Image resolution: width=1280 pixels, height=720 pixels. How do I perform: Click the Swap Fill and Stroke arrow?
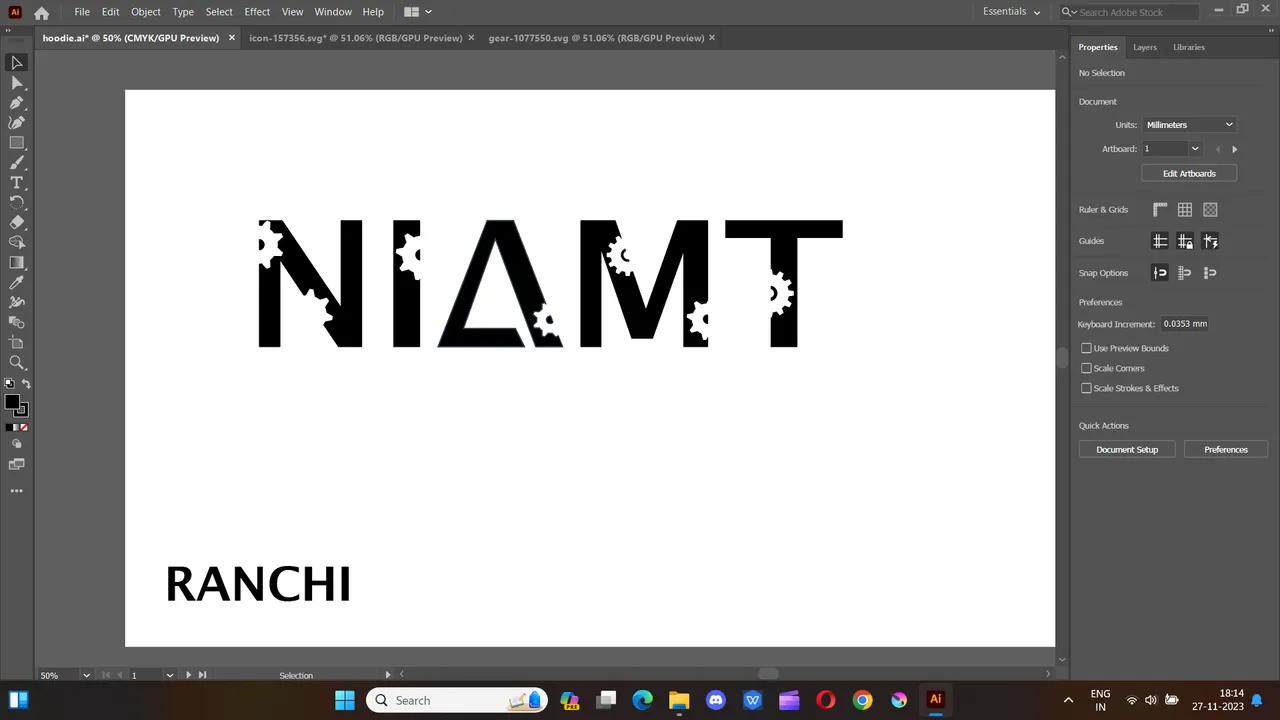pos(25,384)
